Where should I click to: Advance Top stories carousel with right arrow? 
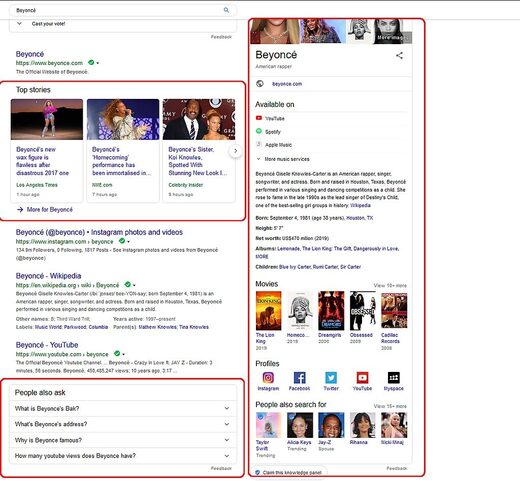[x=235, y=151]
